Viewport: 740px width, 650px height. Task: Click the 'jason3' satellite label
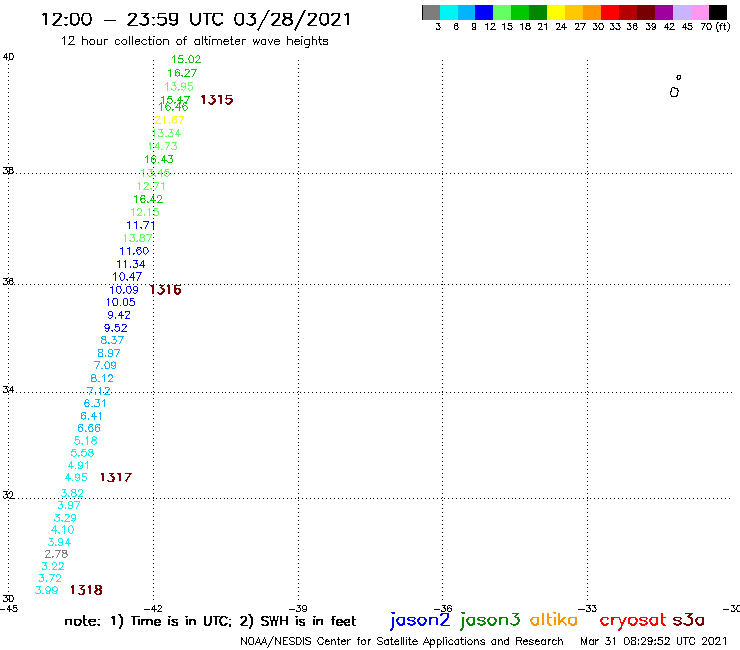coord(490,620)
